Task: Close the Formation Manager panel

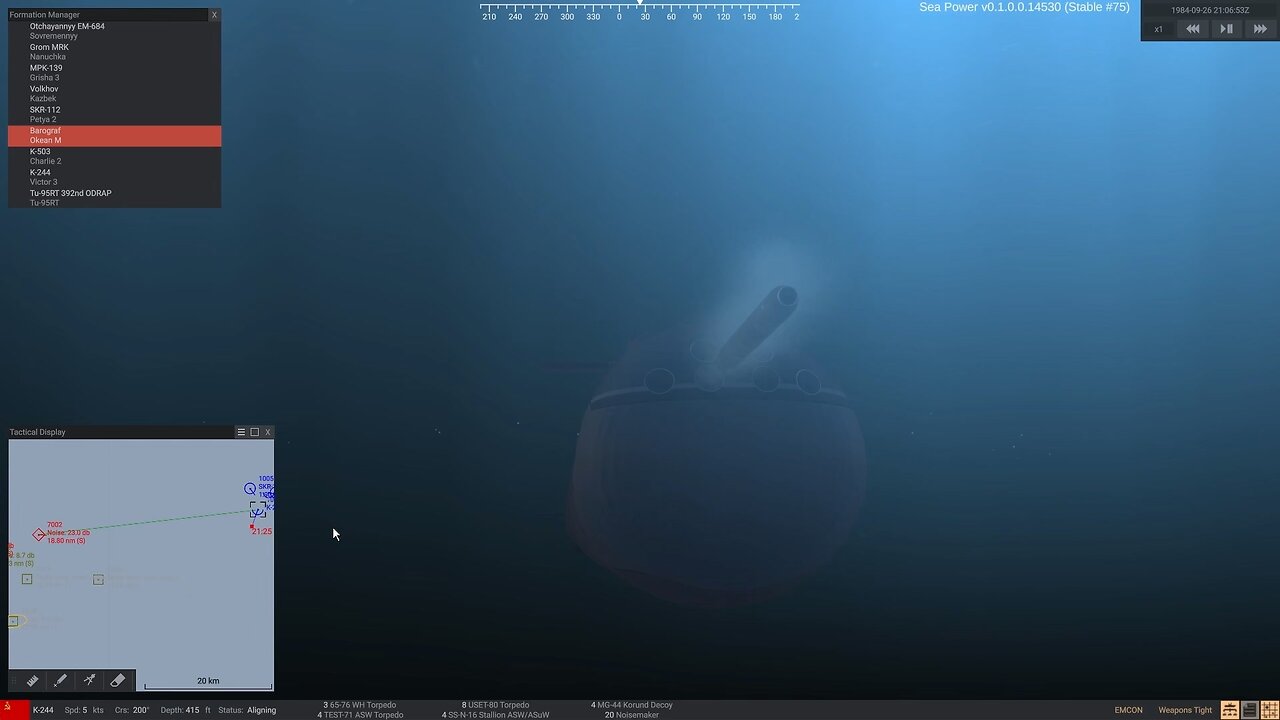Action: [214, 15]
